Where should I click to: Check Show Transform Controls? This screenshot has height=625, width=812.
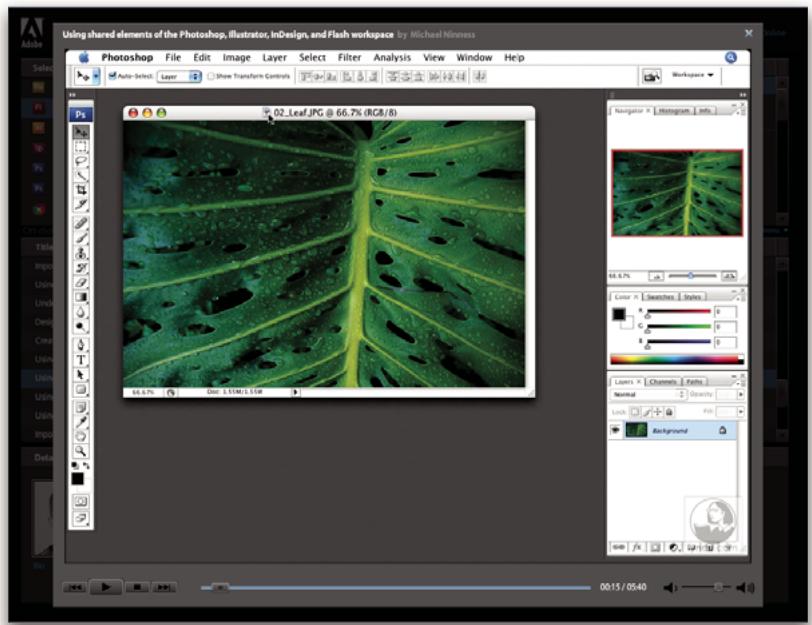point(210,73)
